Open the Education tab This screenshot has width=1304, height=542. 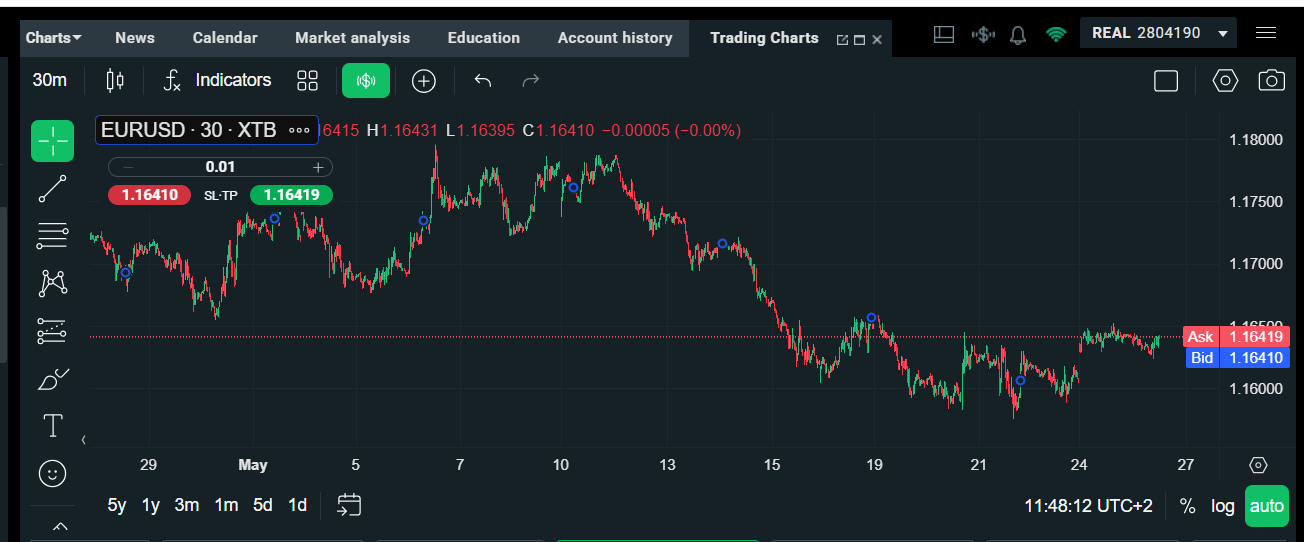pyautogui.click(x=484, y=38)
